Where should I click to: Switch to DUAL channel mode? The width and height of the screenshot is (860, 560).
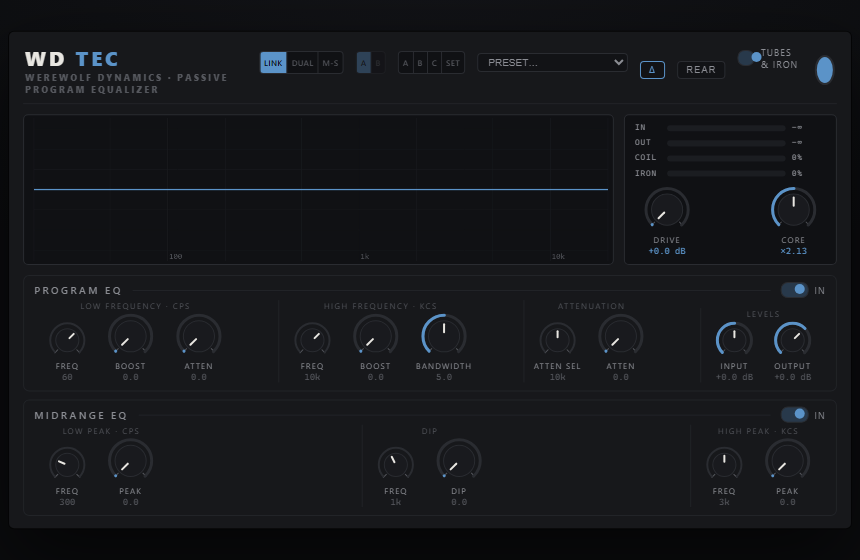pos(302,63)
